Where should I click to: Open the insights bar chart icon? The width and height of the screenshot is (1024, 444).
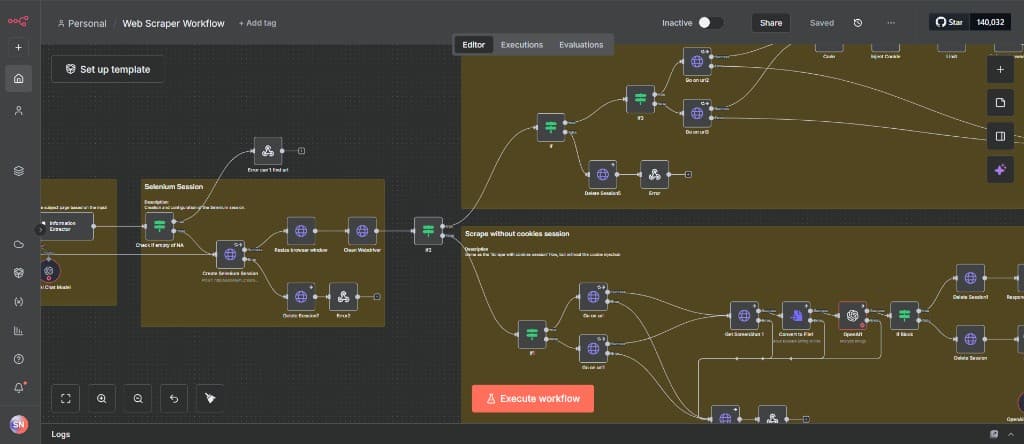[x=18, y=330]
